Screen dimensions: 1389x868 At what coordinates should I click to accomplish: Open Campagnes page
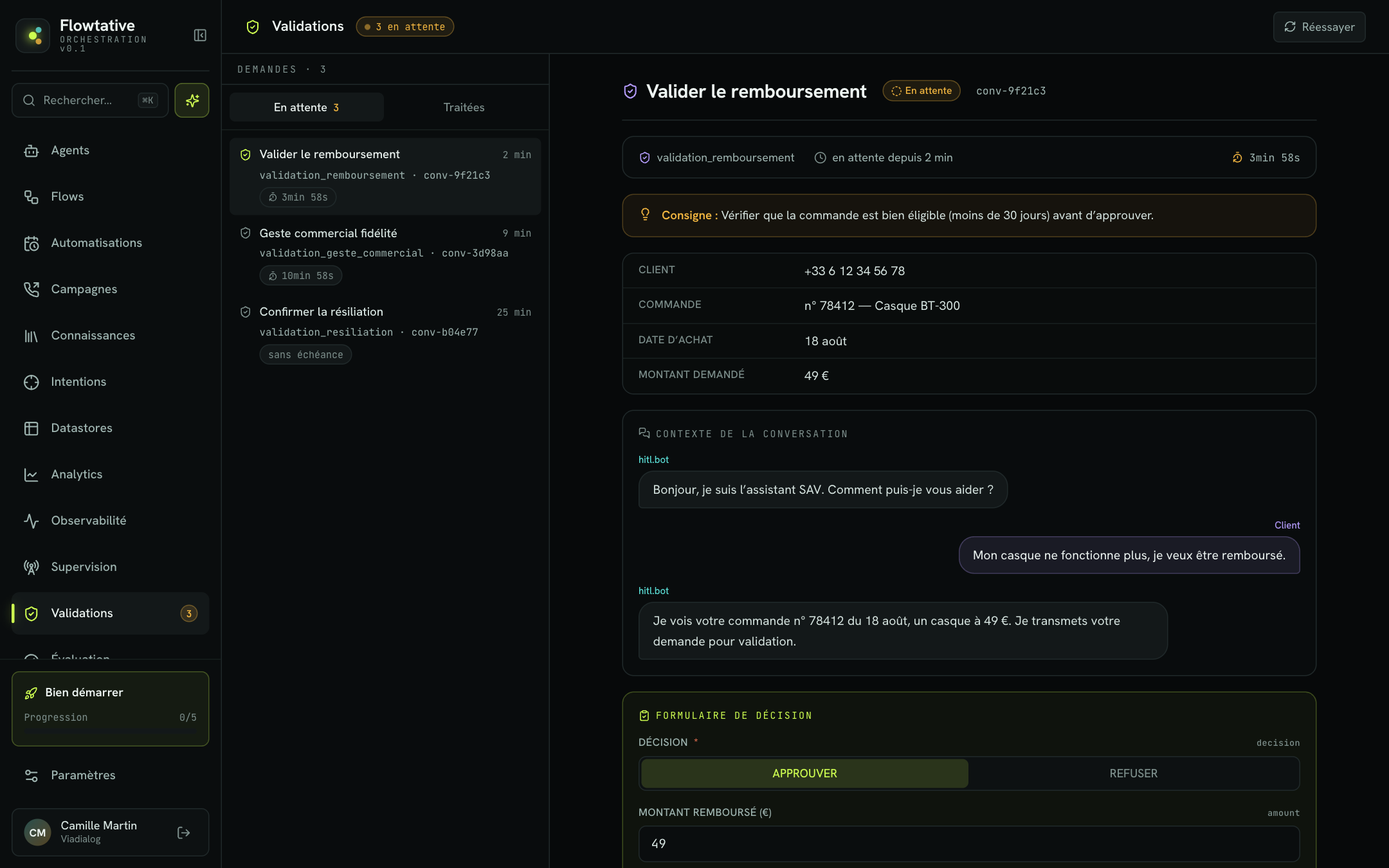coord(110,289)
